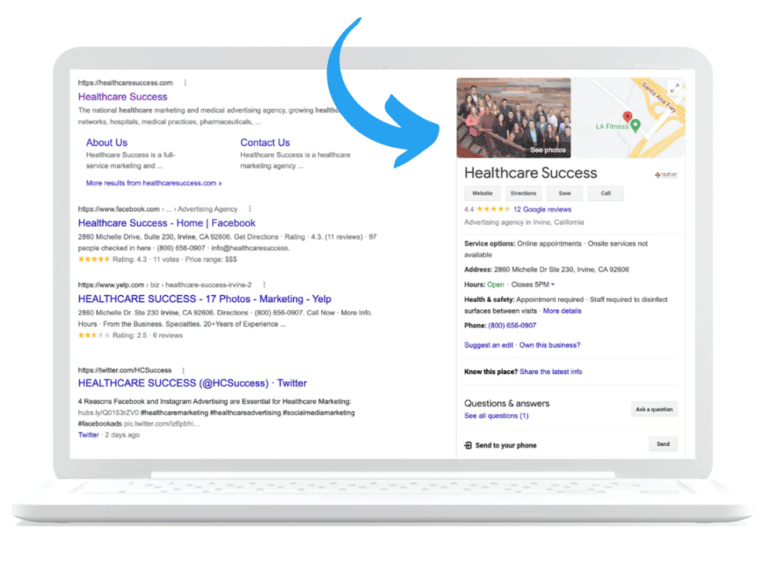This screenshot has width=765, height=565.
Task: Click the Address line 2860 Michelle Dr
Action: [x=546, y=269]
